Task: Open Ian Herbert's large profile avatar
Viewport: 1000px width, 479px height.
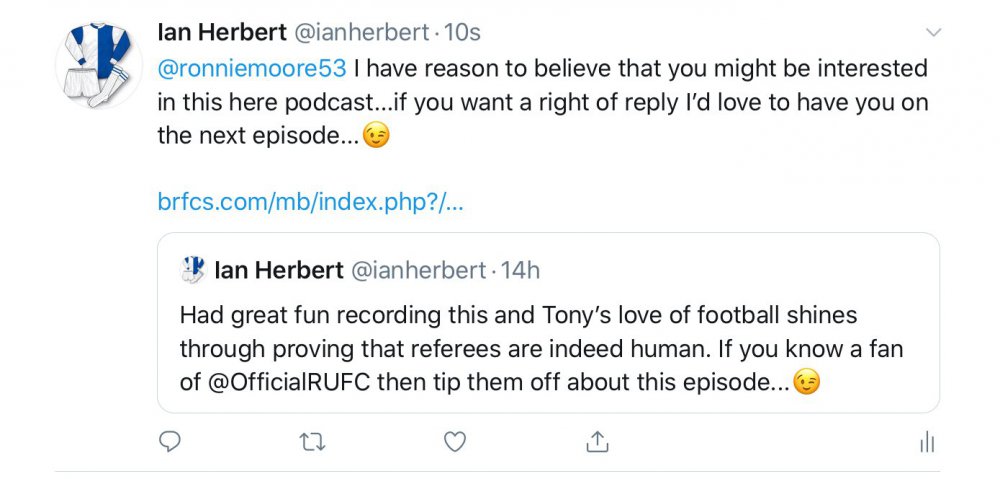Action: point(98,65)
